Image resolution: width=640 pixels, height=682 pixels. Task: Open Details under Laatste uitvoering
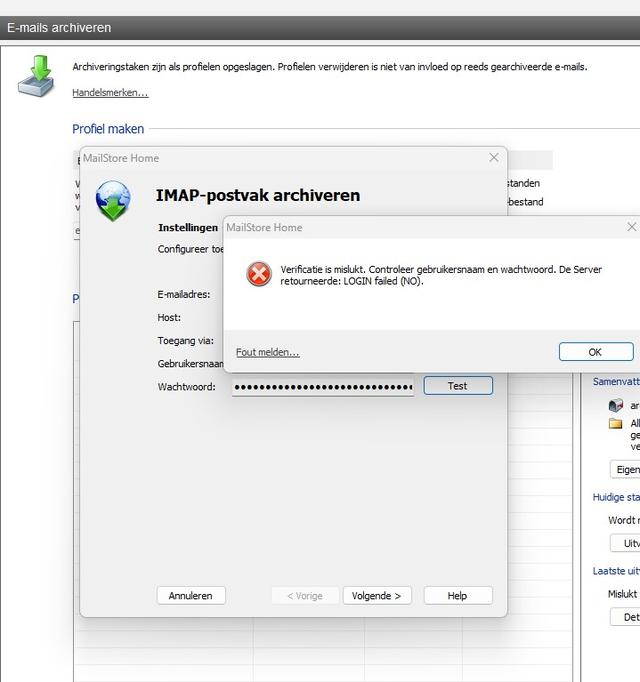pos(625,617)
